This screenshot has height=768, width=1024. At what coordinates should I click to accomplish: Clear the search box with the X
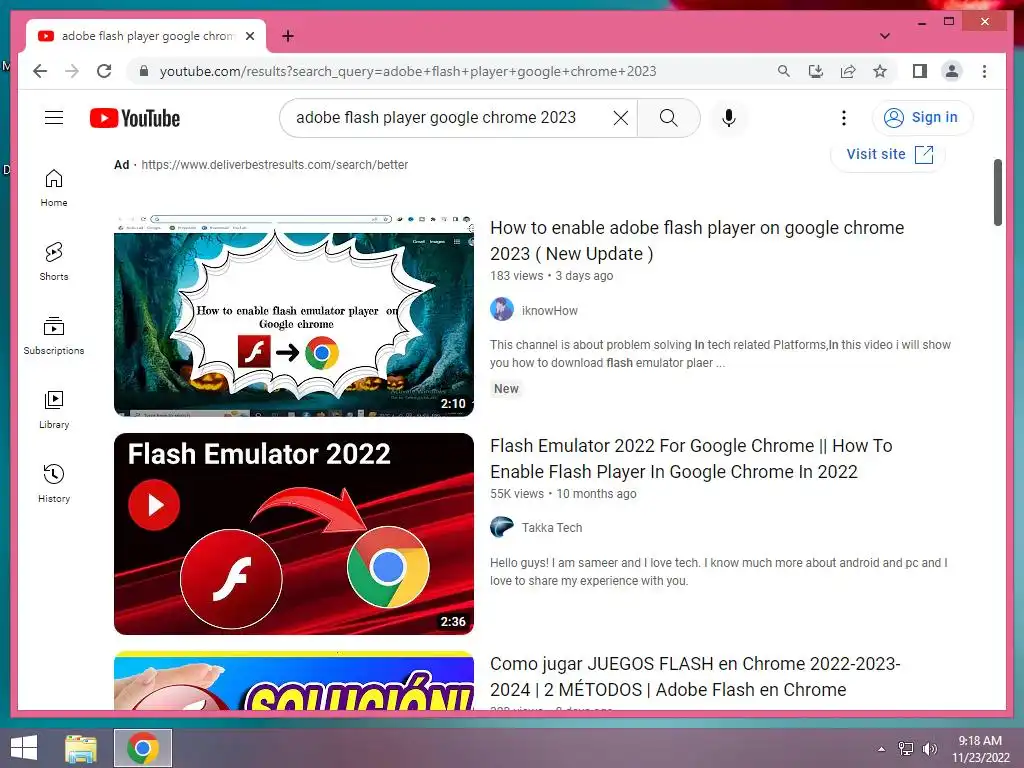(x=620, y=118)
